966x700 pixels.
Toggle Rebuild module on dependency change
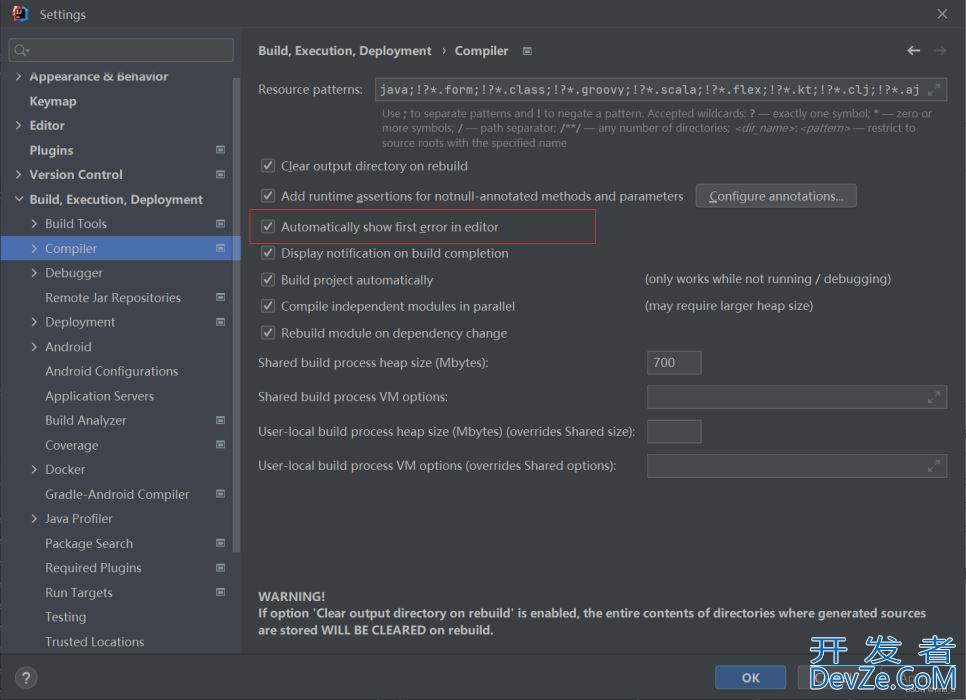coord(268,333)
